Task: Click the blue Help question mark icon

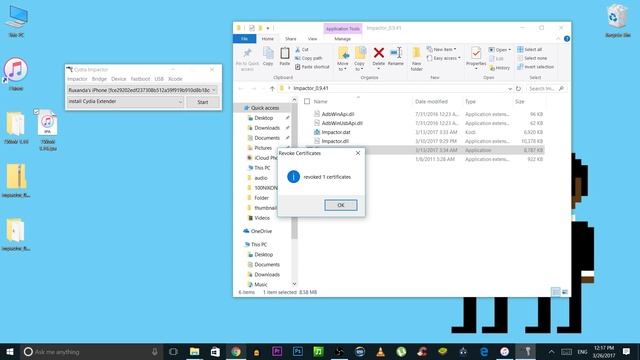Action: [567, 39]
